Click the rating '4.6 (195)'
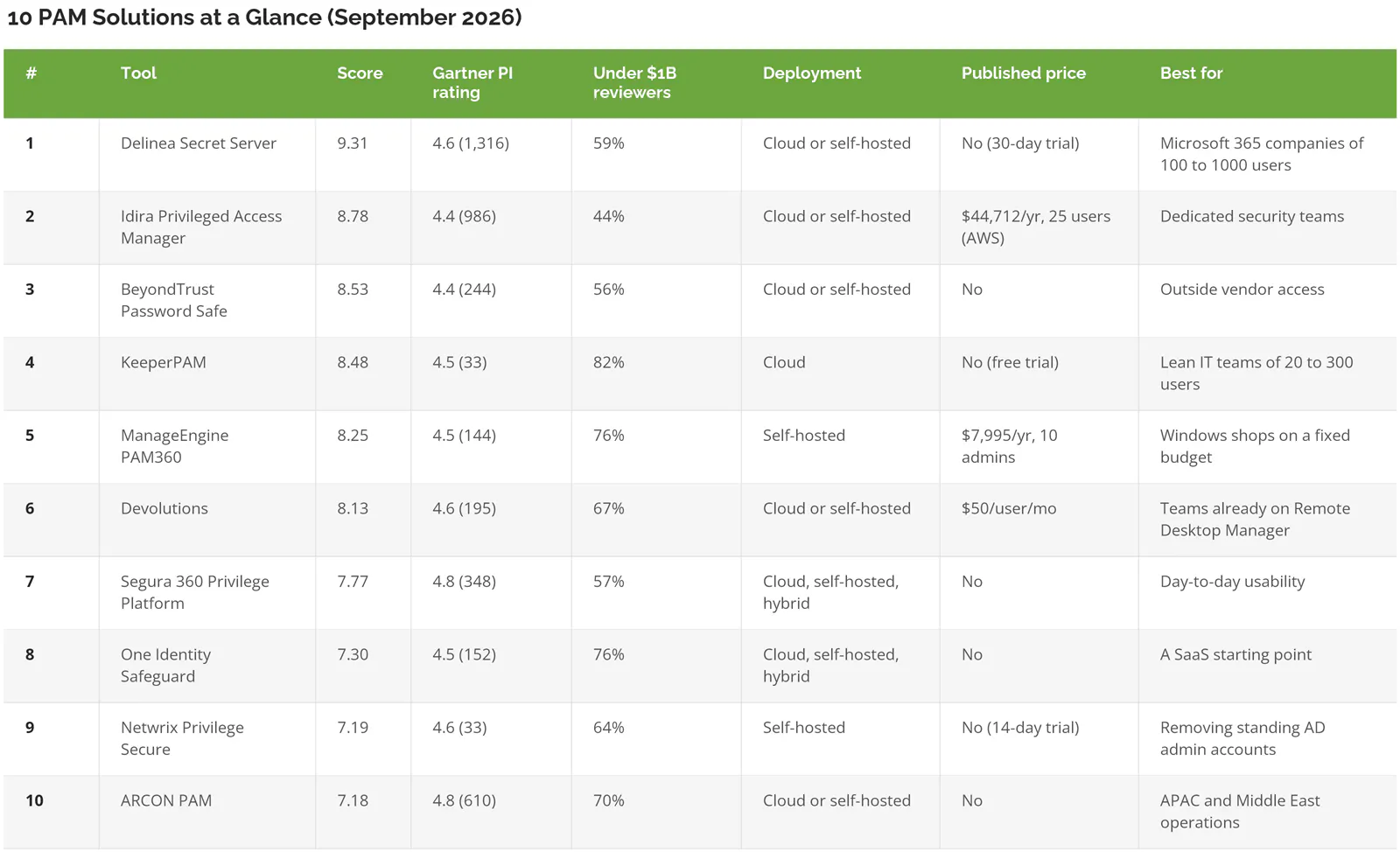 pyautogui.click(x=464, y=508)
